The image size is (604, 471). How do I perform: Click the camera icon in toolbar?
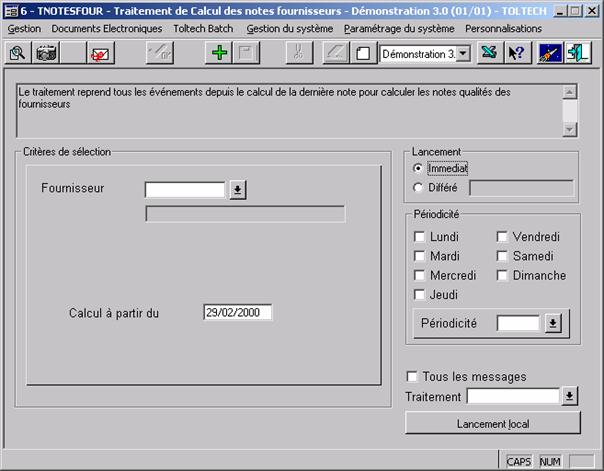(46, 53)
